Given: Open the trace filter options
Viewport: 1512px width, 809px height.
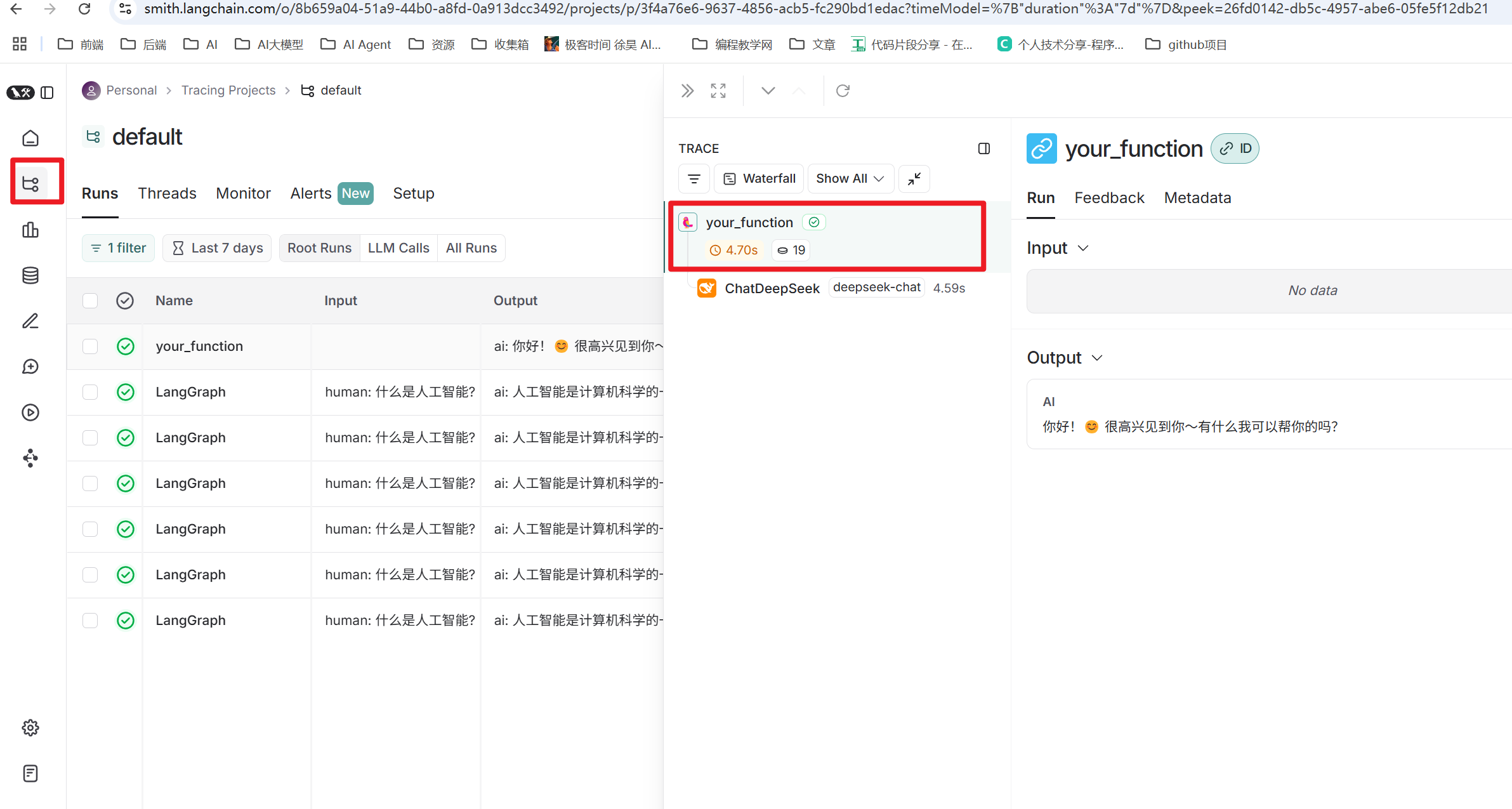Looking at the screenshot, I should [694, 178].
